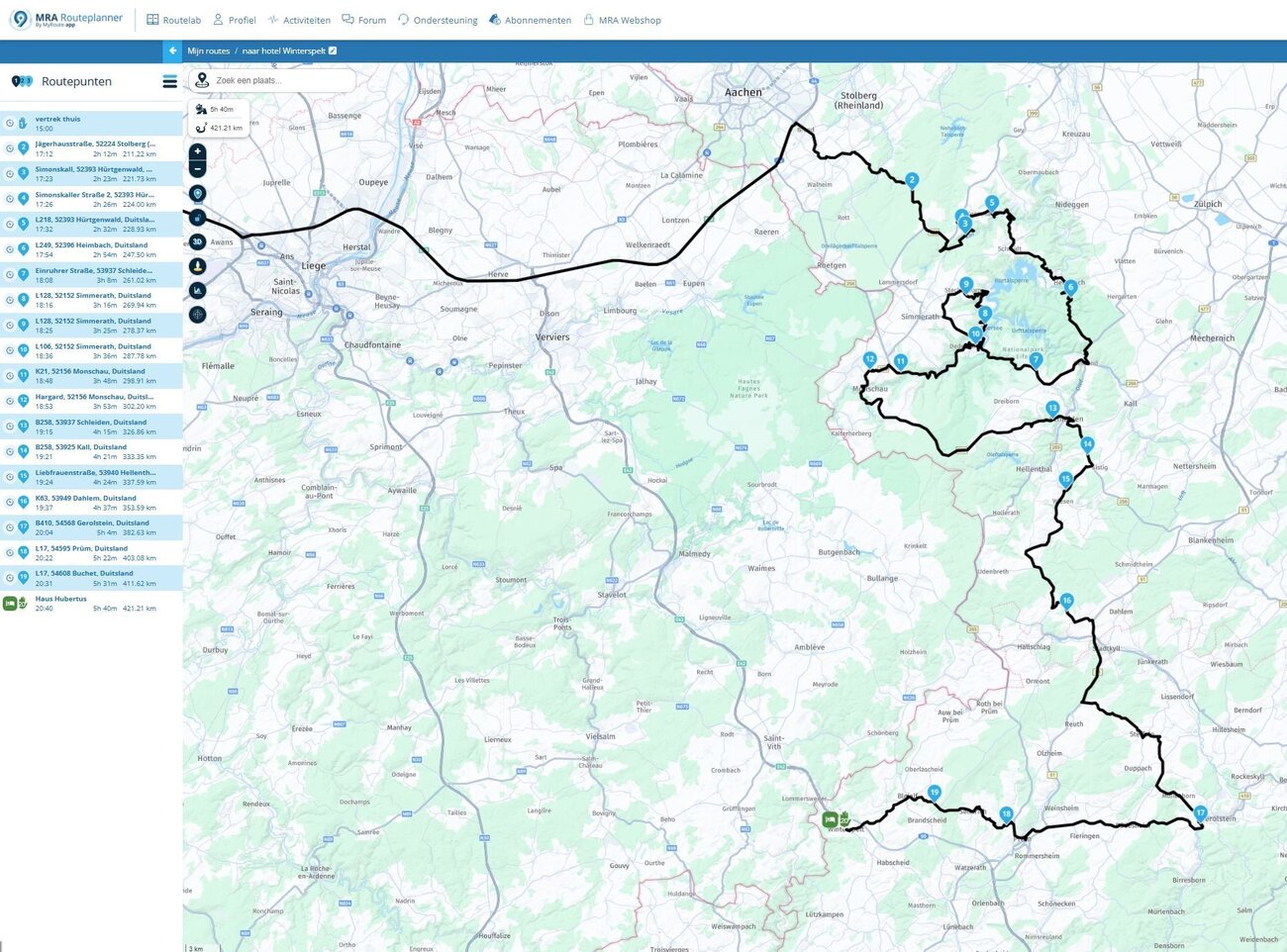The width and height of the screenshot is (1287, 952).
Task: Click map marker 6 on the route
Action: coord(1070,288)
